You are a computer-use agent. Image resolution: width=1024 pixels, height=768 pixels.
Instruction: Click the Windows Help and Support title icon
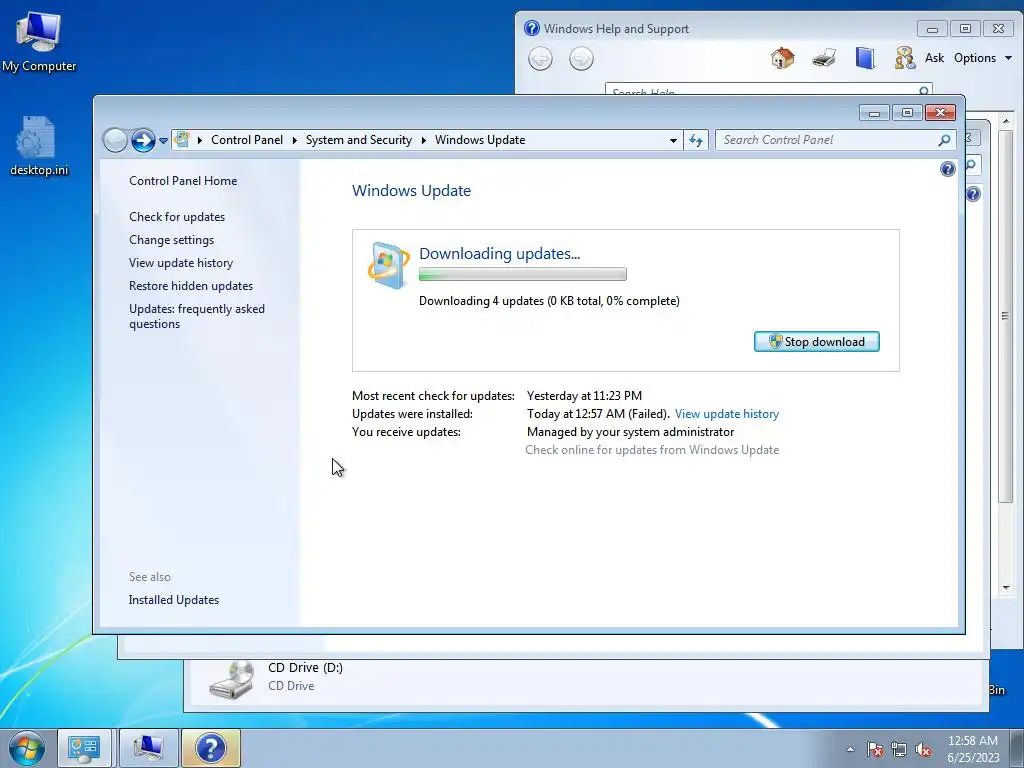(x=532, y=28)
